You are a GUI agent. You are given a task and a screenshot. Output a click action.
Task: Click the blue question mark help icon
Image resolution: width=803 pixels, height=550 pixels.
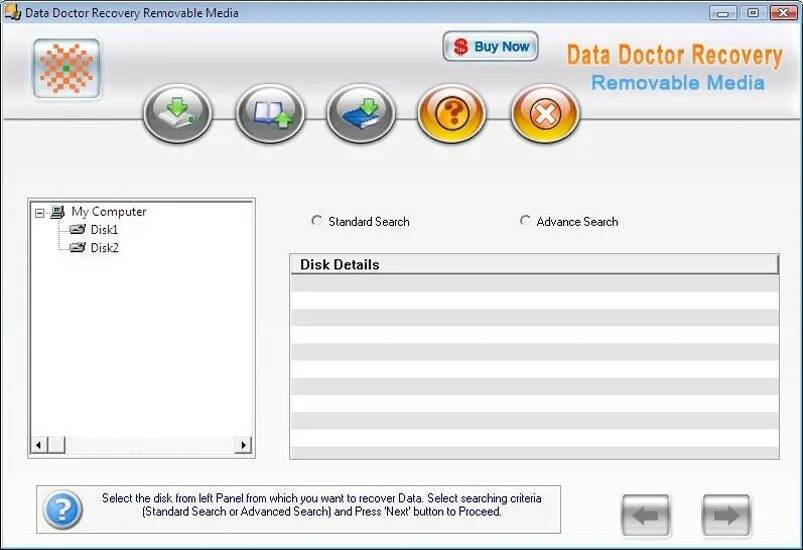tap(62, 510)
